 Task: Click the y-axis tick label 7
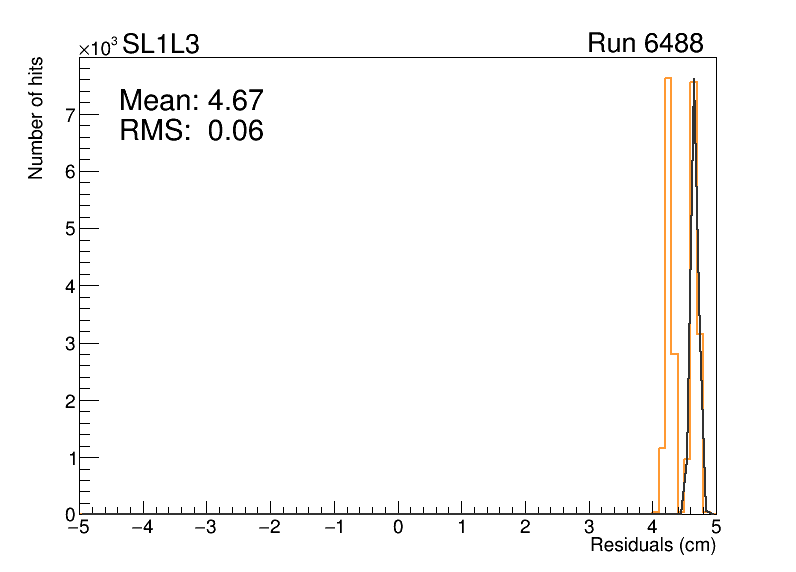click(x=70, y=114)
